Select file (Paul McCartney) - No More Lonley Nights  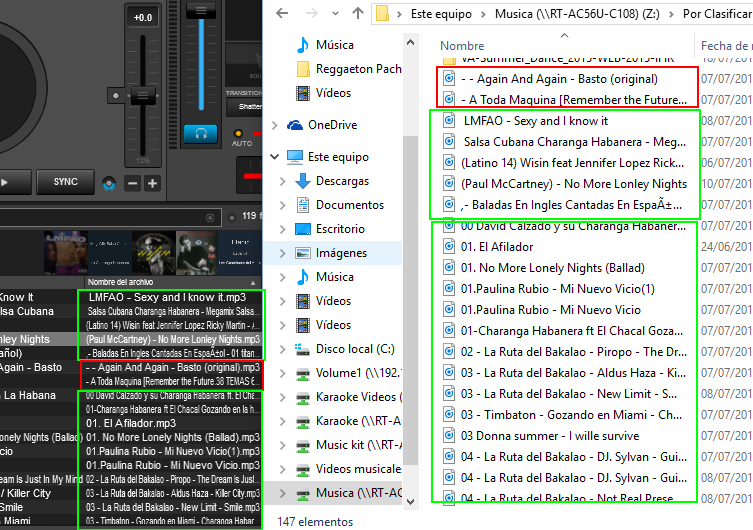coord(574,184)
